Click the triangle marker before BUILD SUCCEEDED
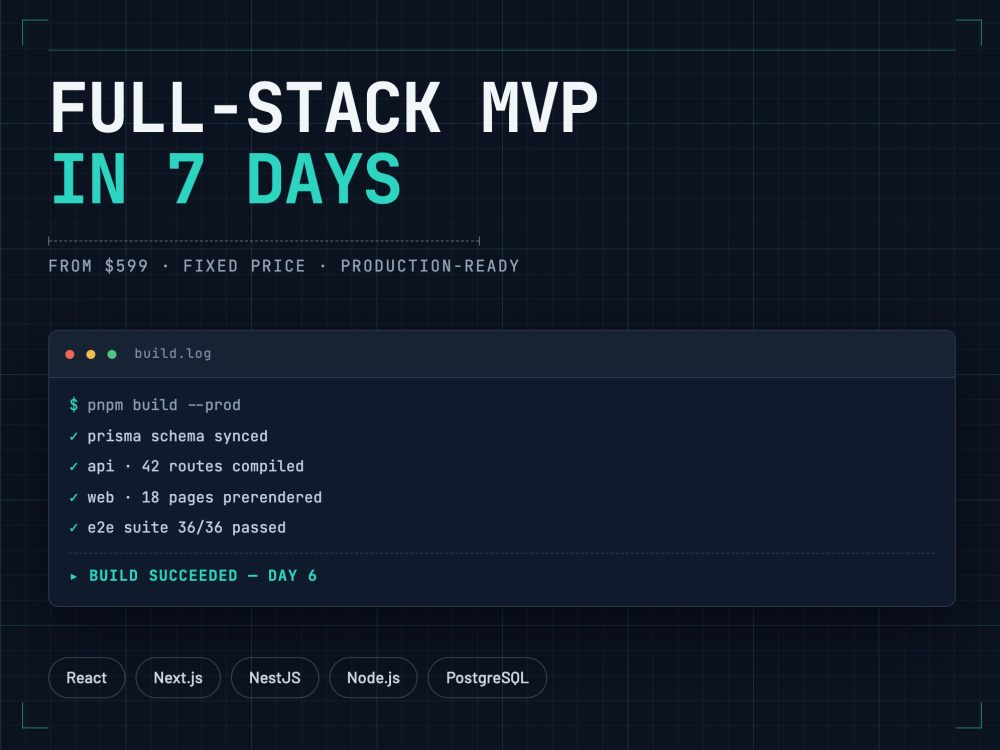This screenshot has width=1000, height=750. point(74,577)
